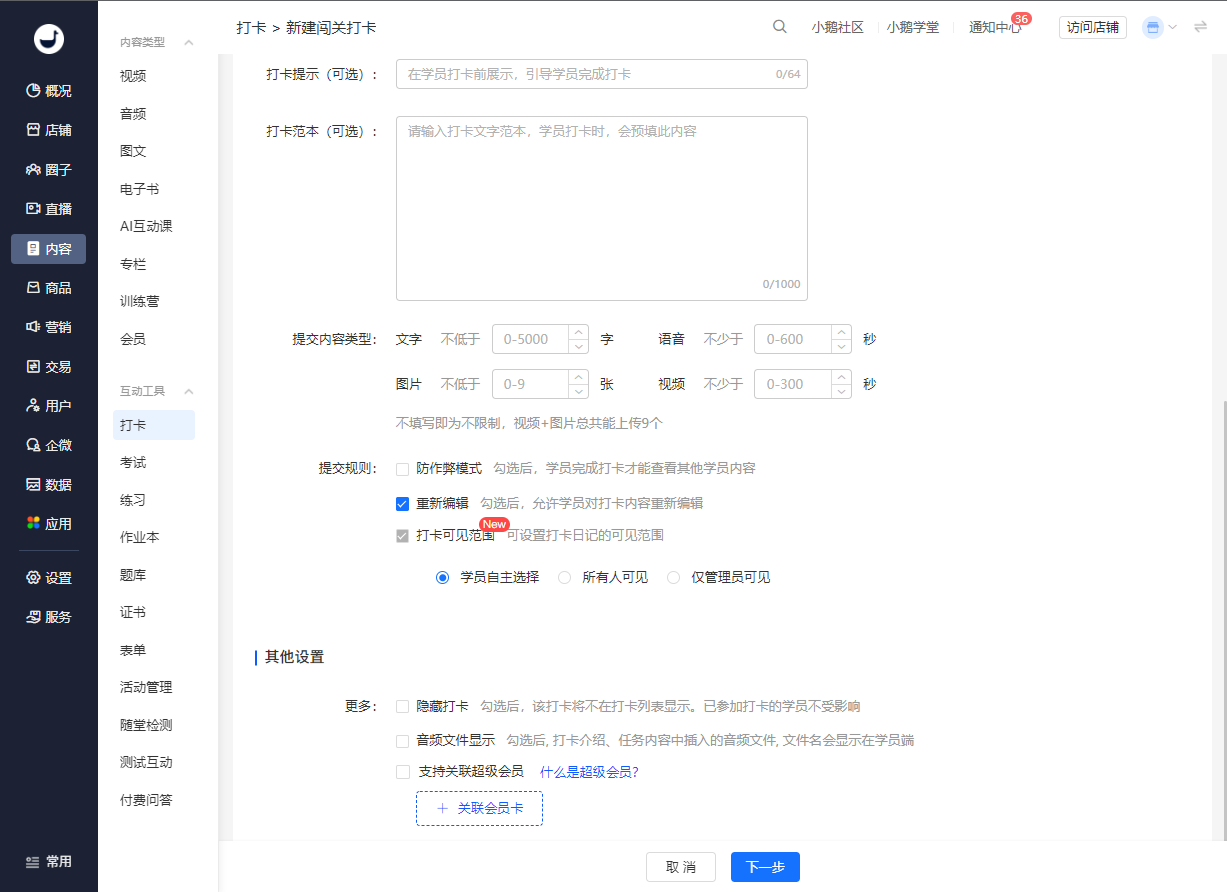This screenshot has height=892, width=1227.
Task: Click the 应用 colorful apps icon
Action: click(x=33, y=524)
